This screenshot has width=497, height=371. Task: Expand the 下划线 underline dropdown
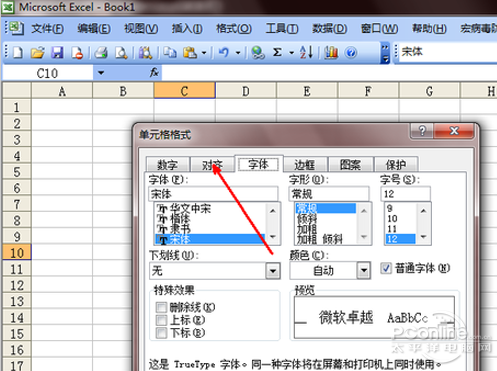(x=273, y=271)
